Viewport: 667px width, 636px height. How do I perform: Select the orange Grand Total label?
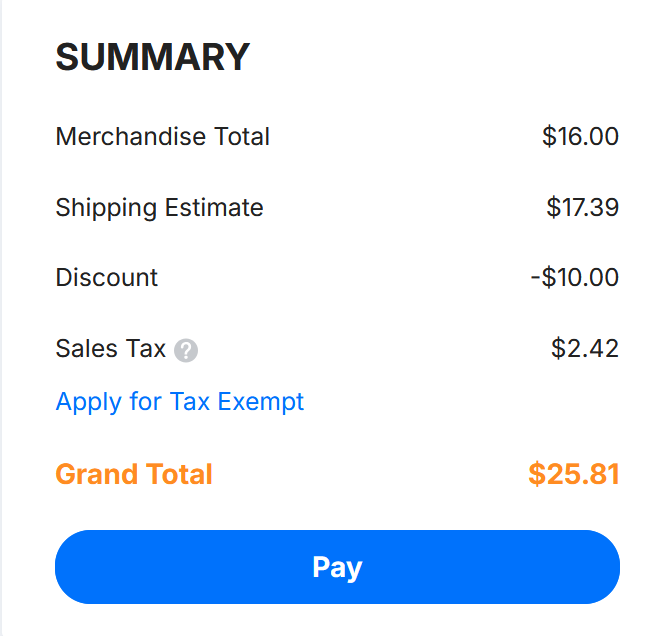(134, 474)
